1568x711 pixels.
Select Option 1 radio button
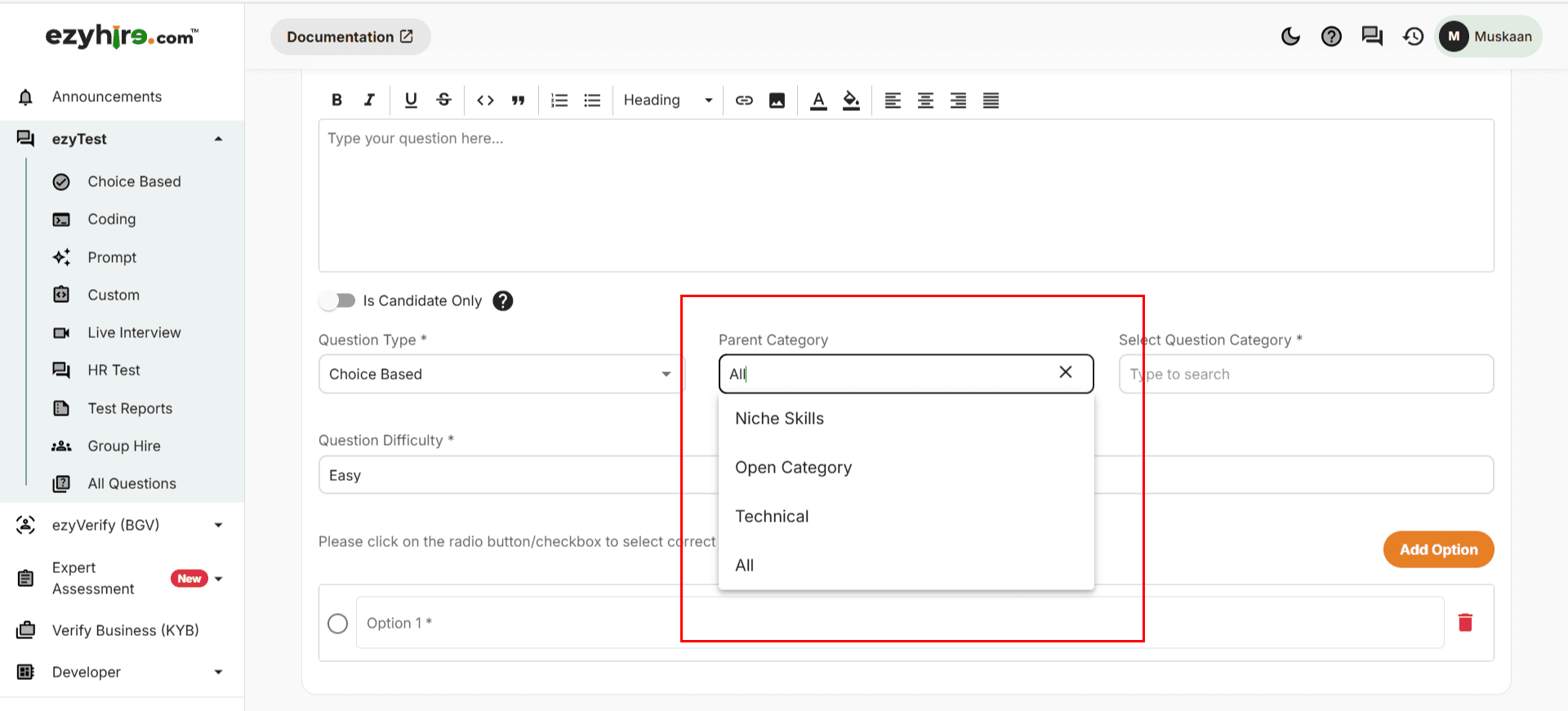click(x=337, y=624)
